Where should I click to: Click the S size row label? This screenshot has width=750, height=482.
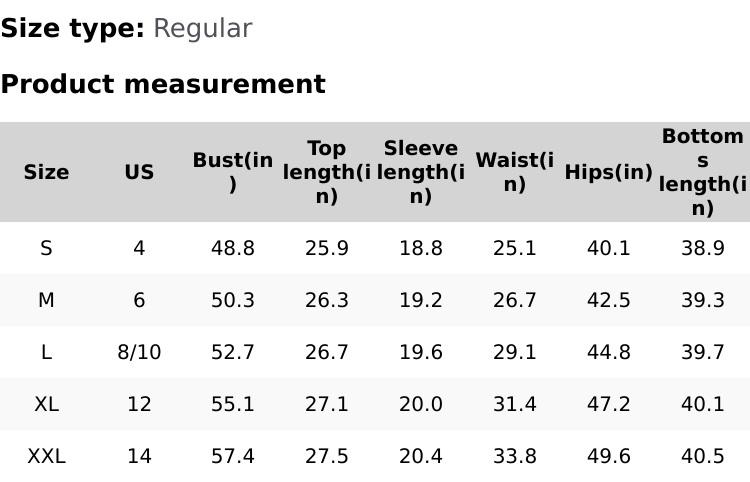(46, 248)
